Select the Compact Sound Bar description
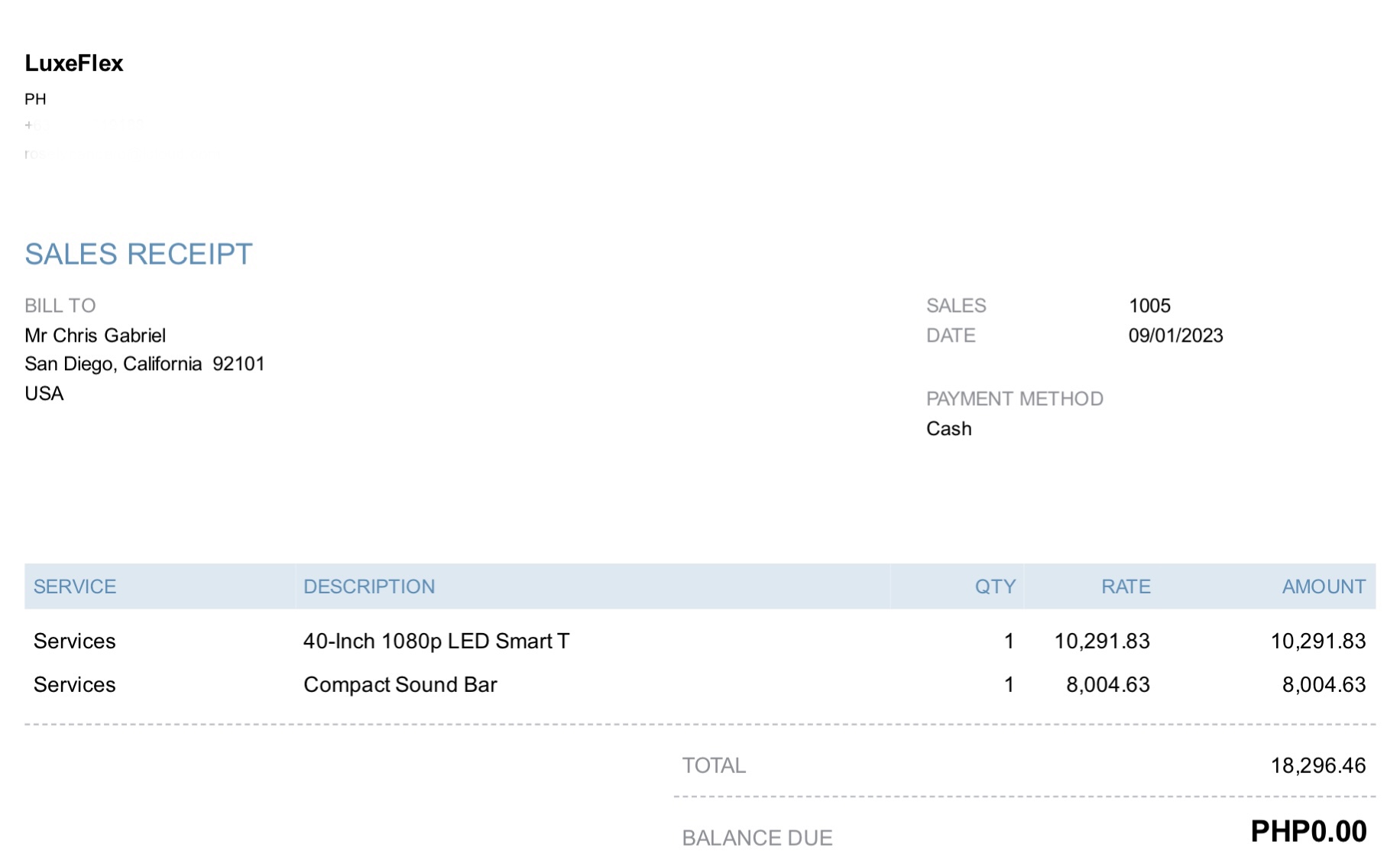Image resolution: width=1400 pixels, height=851 pixels. click(400, 684)
